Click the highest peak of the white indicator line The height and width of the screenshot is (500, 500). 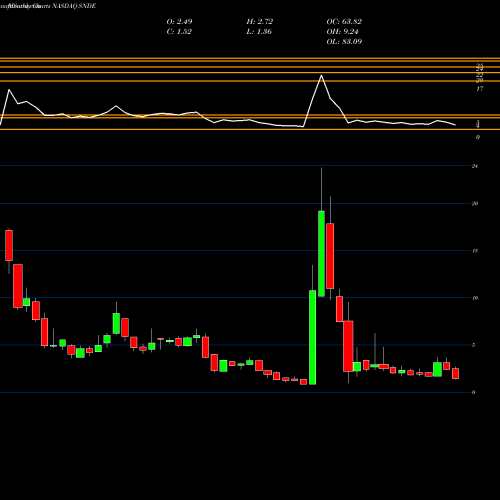click(321, 76)
